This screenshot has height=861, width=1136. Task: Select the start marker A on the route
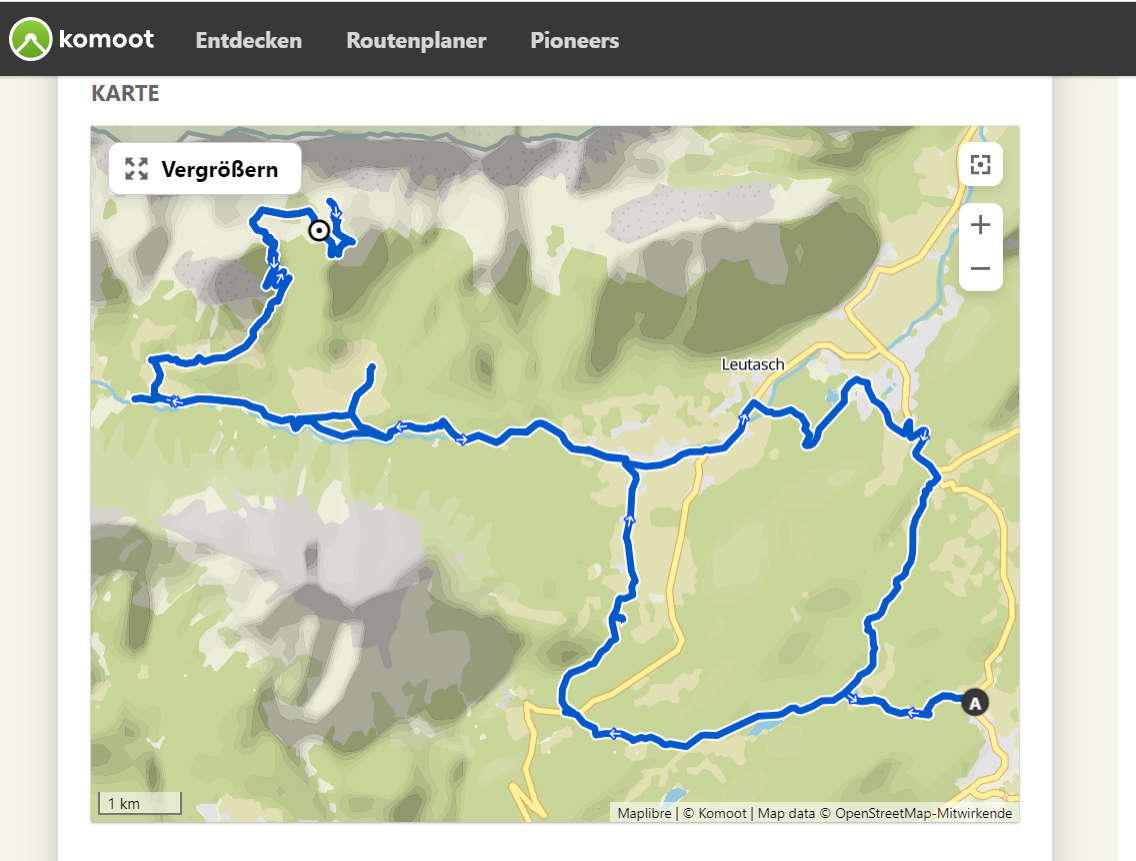[974, 703]
